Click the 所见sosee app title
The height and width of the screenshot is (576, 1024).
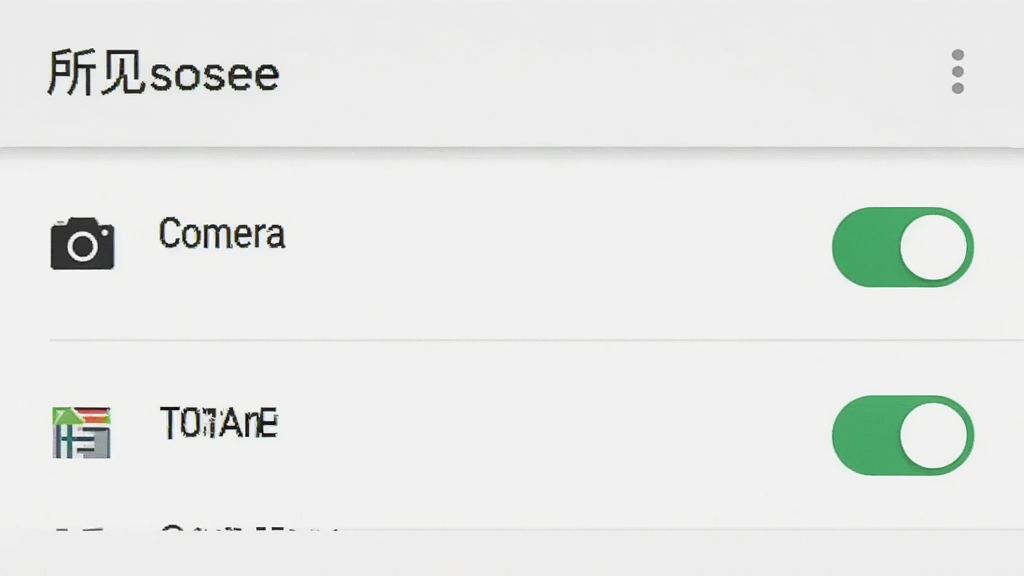163,72
